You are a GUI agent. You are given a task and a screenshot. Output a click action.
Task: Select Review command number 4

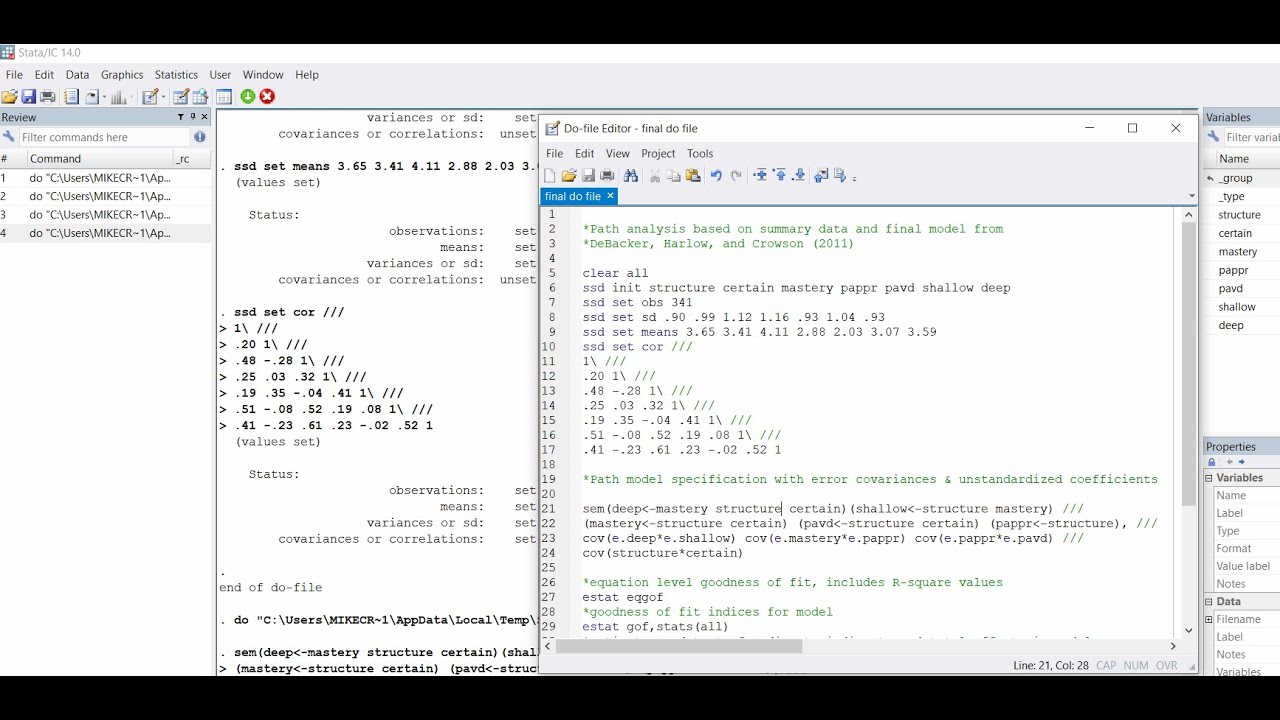105,233
